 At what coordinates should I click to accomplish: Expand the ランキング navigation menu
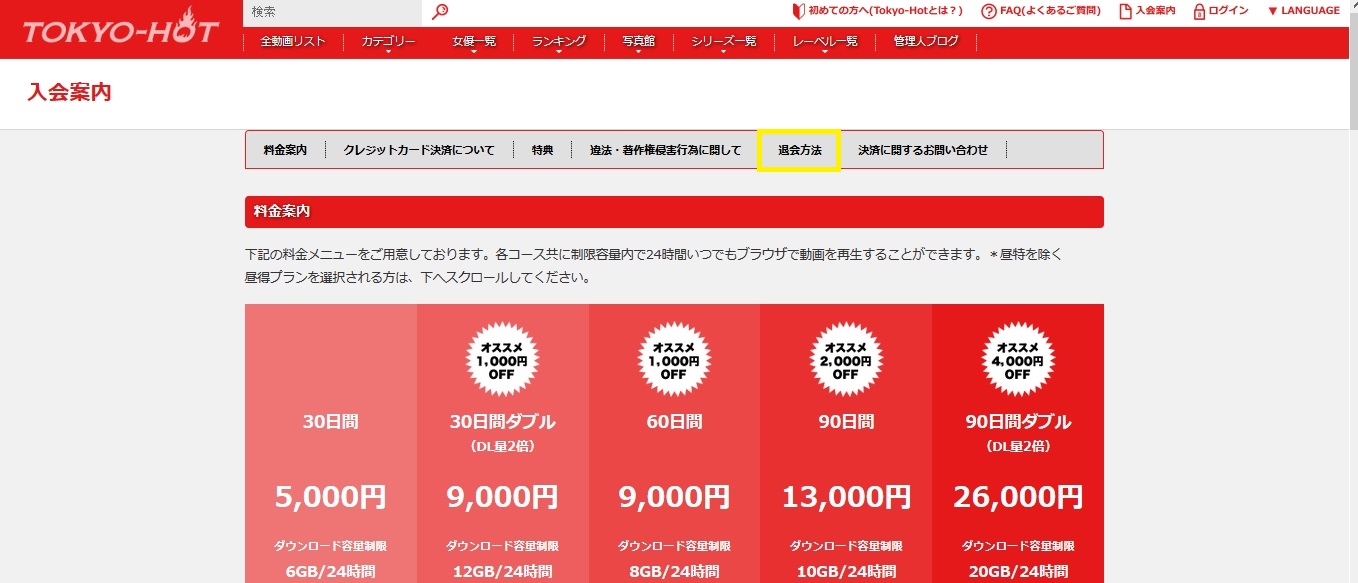click(558, 42)
